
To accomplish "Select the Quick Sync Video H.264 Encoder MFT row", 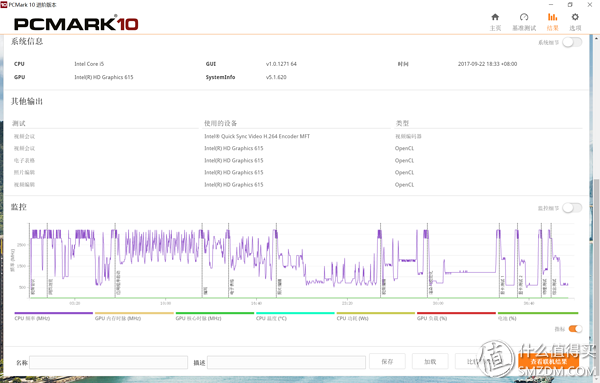I will [297, 136].
